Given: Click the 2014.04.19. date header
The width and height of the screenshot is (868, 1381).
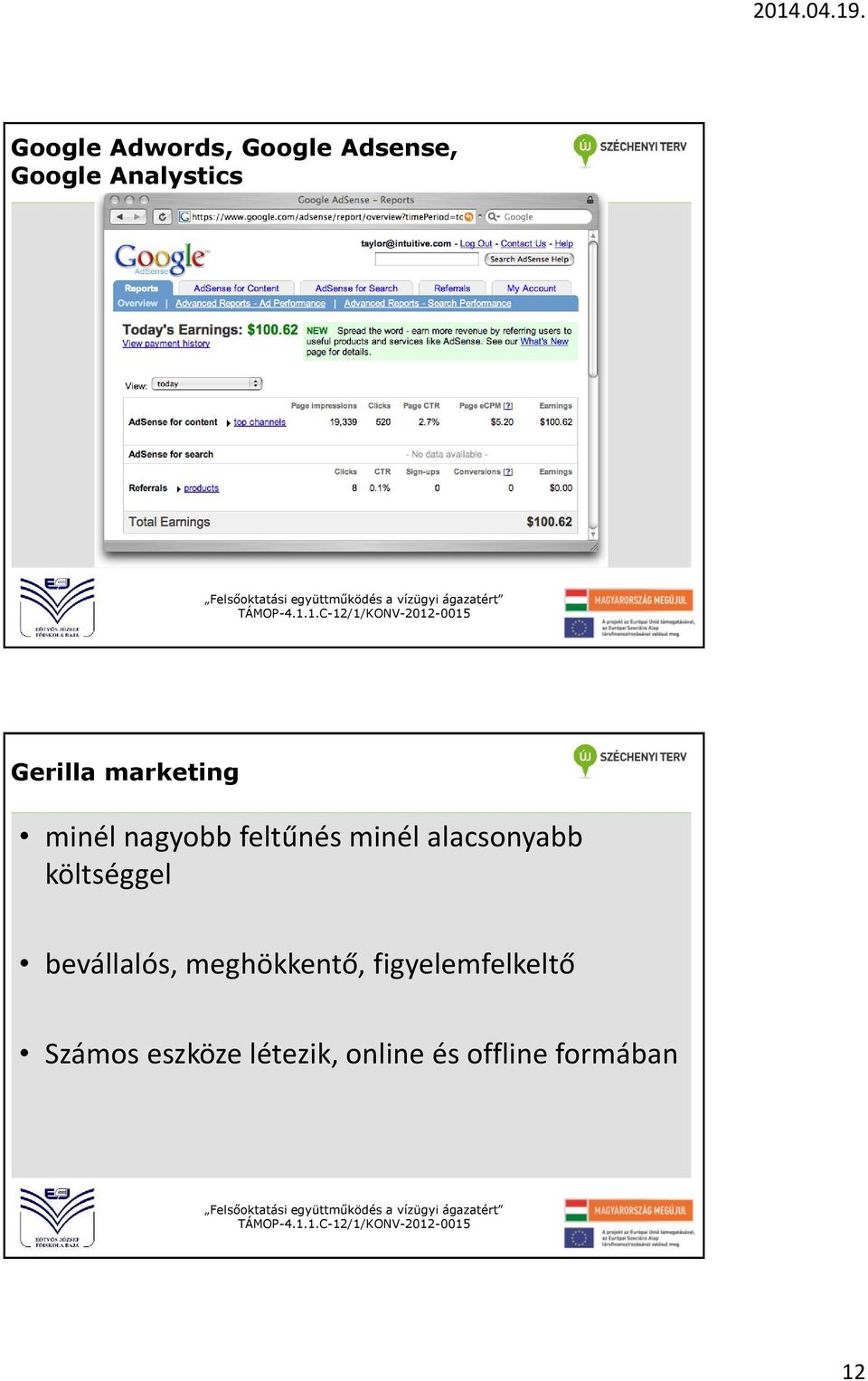Looking at the screenshot, I should tap(809, 11).
